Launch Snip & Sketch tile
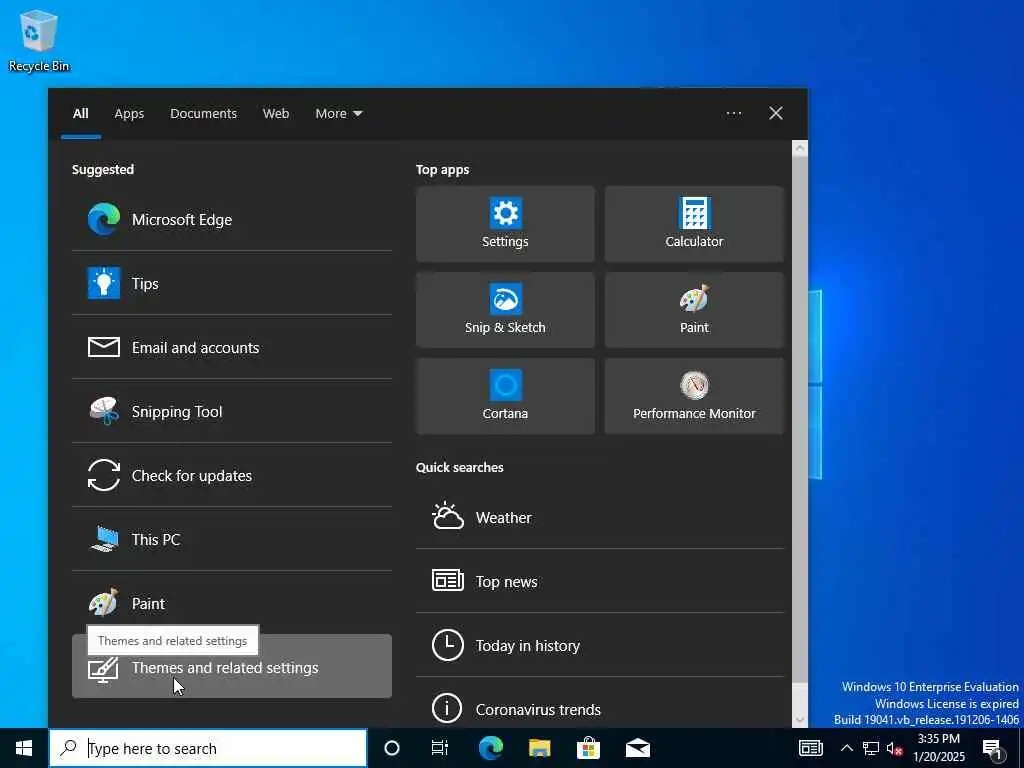The image size is (1024, 768). (x=505, y=310)
